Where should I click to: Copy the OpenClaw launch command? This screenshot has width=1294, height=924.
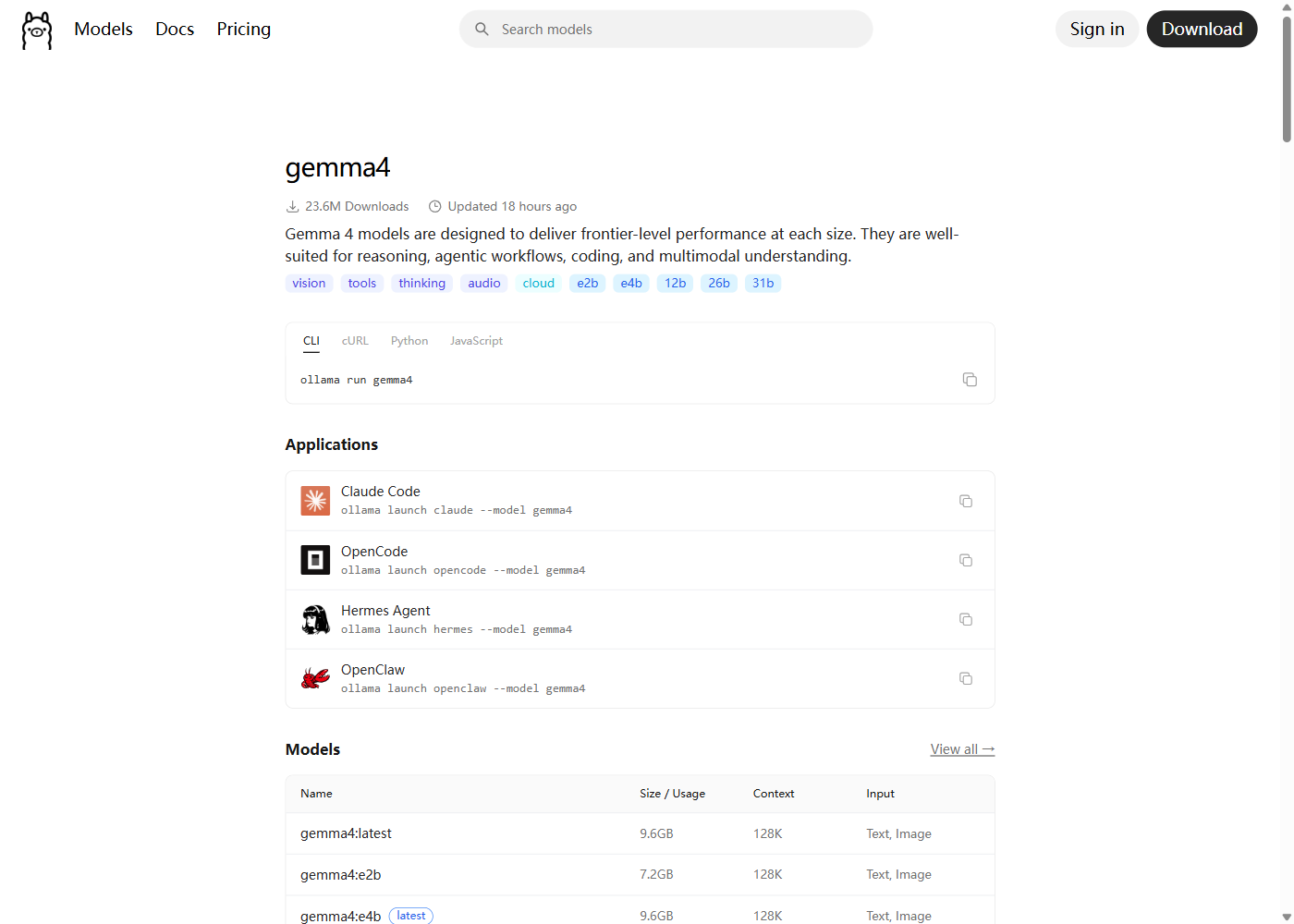pyautogui.click(x=966, y=678)
